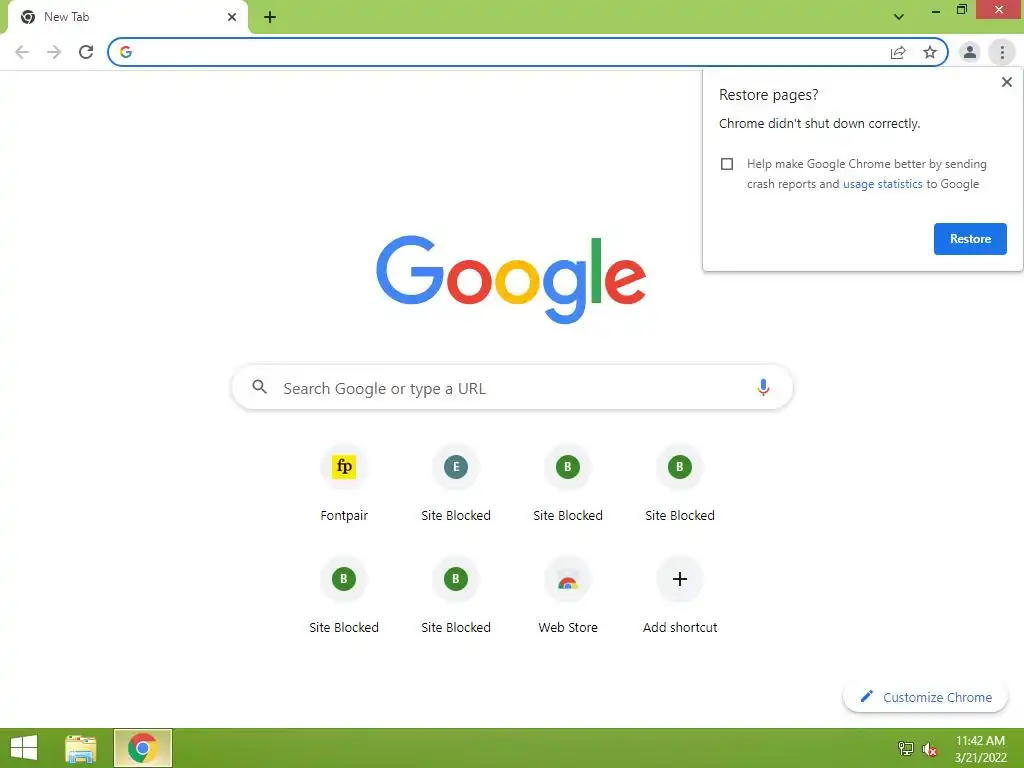This screenshot has height=768, width=1024.
Task: Click the muted volume tray icon
Action: coord(930,749)
